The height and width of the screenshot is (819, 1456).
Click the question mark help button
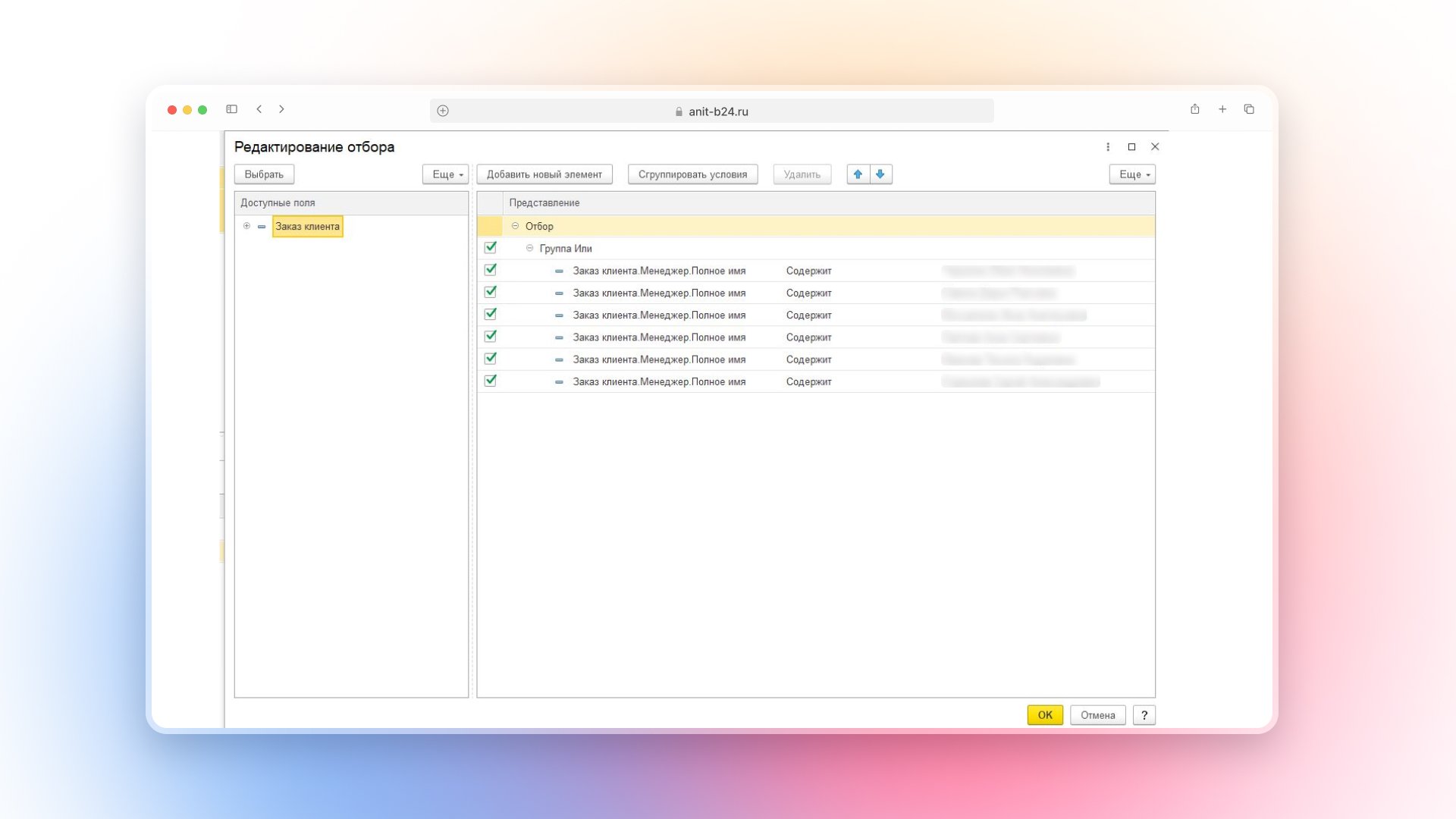point(1144,715)
